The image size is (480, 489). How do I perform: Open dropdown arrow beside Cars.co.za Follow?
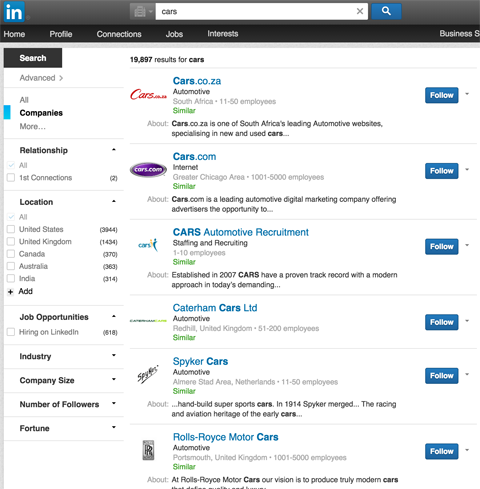coord(467,94)
